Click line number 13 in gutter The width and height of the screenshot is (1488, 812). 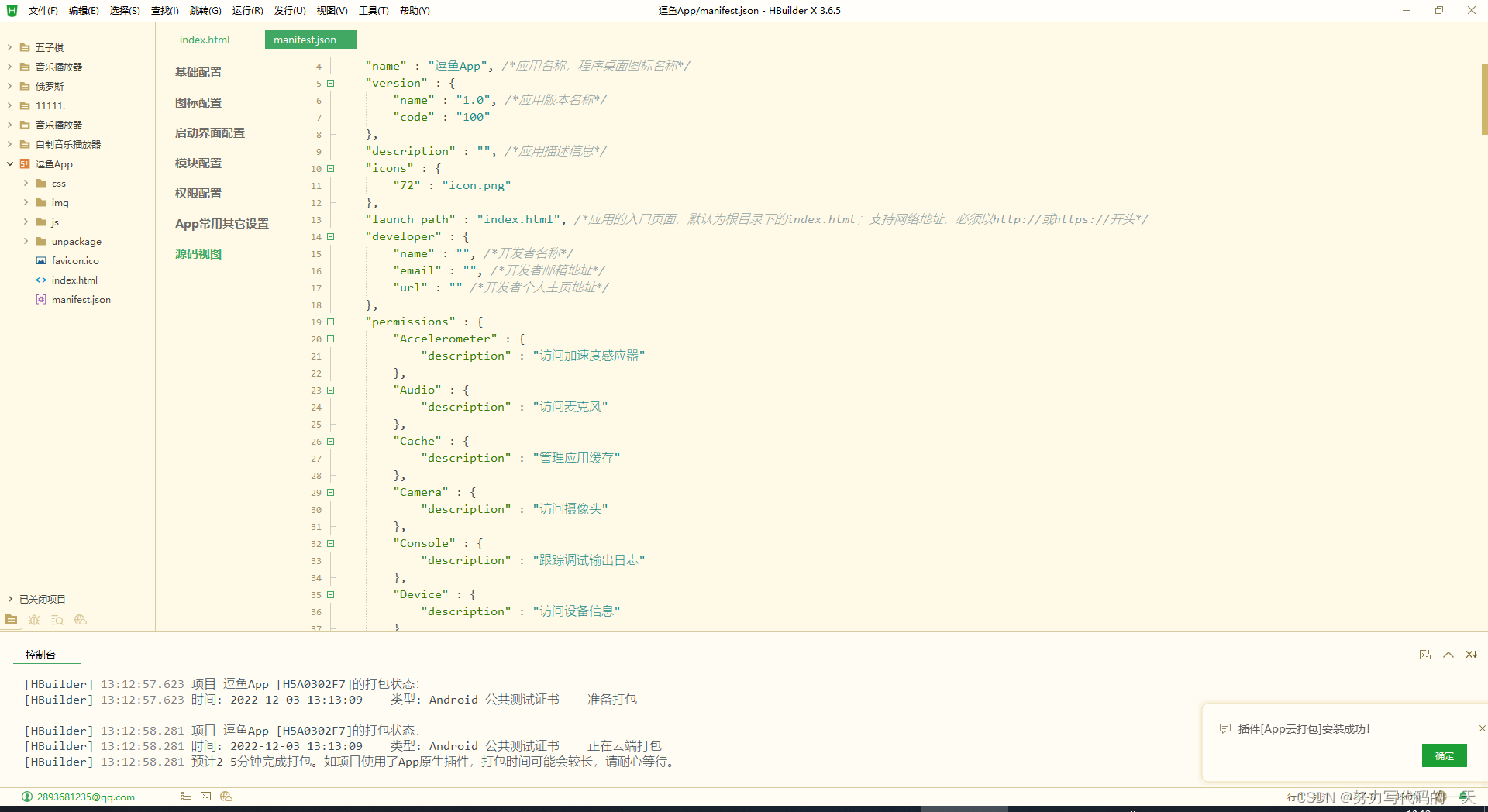tap(316, 220)
